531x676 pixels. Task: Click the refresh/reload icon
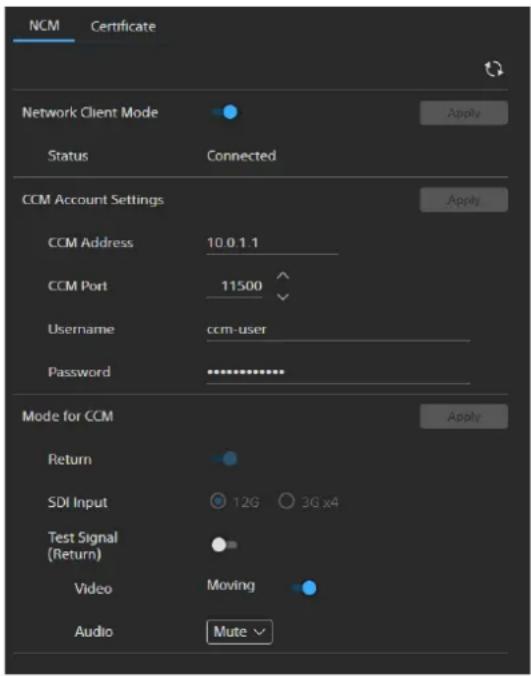pyautogui.click(x=494, y=69)
